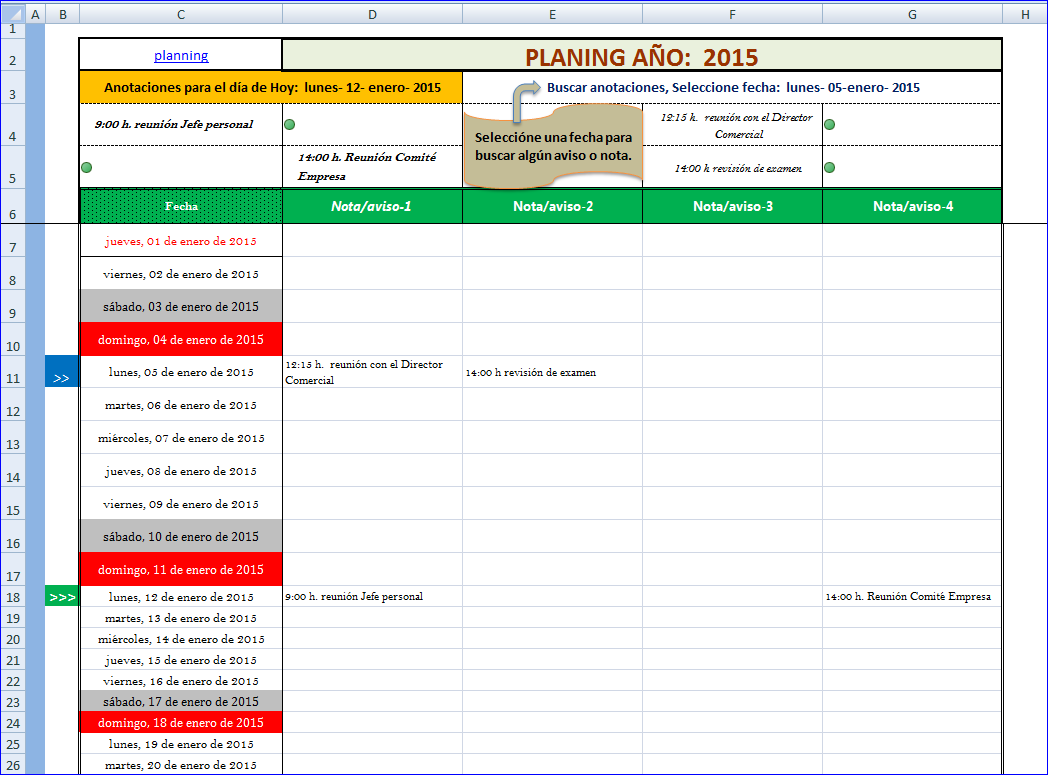Select cell lunes, 19 de enero de 2015

pyautogui.click(x=181, y=744)
